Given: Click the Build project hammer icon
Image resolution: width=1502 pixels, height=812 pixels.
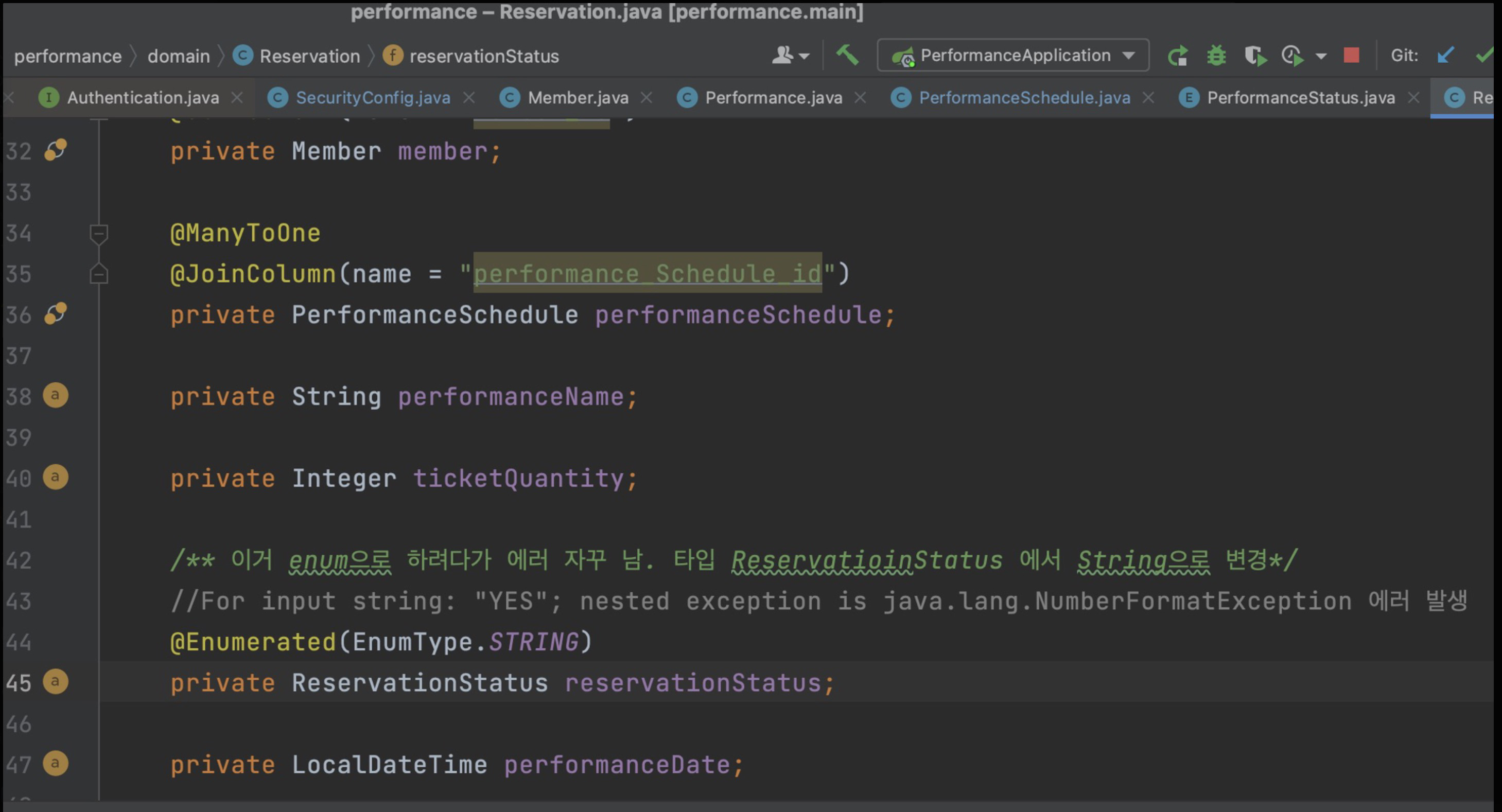Looking at the screenshot, I should click(x=847, y=56).
